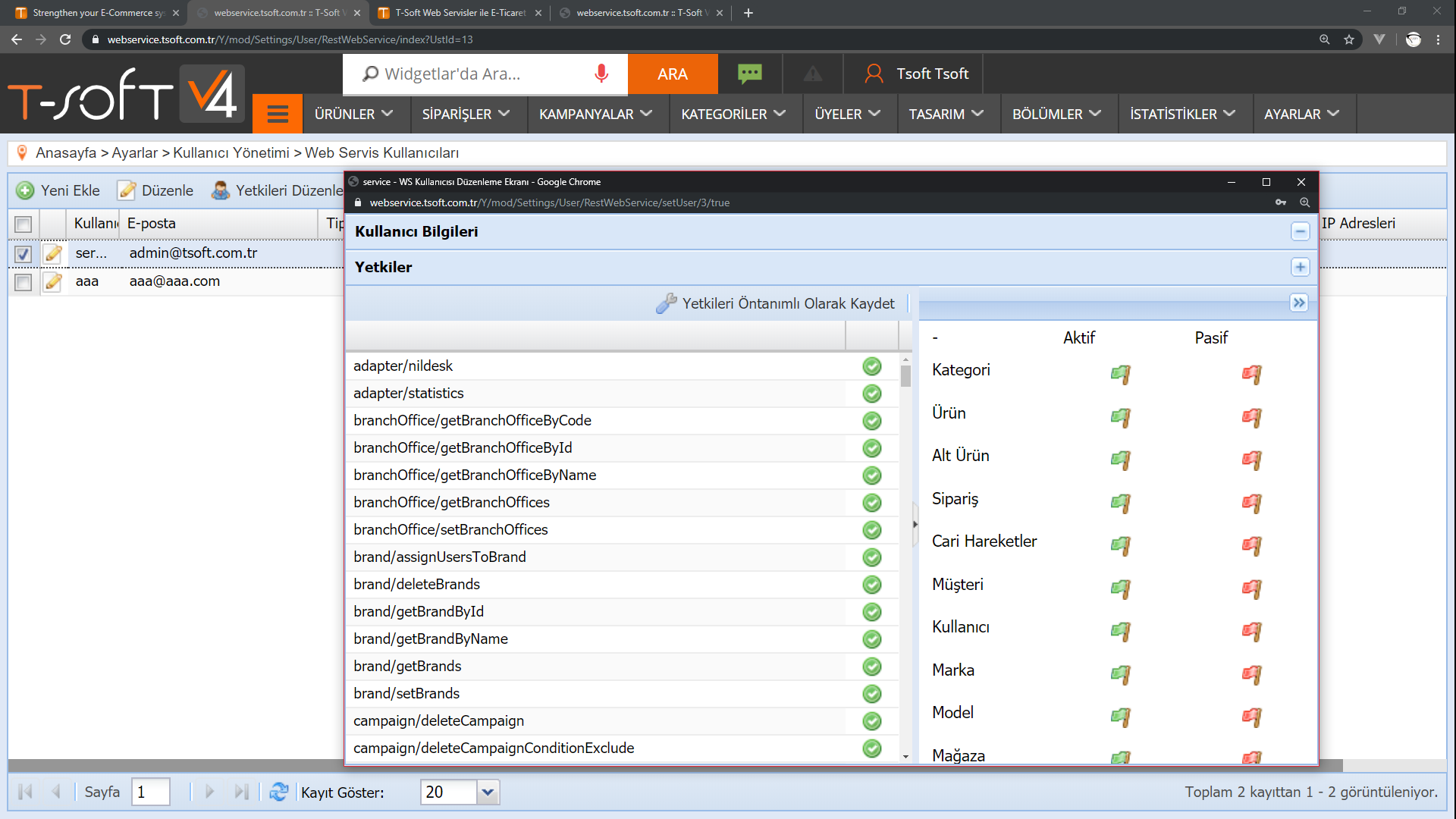Click red Pasif flag for Model

1251,717
